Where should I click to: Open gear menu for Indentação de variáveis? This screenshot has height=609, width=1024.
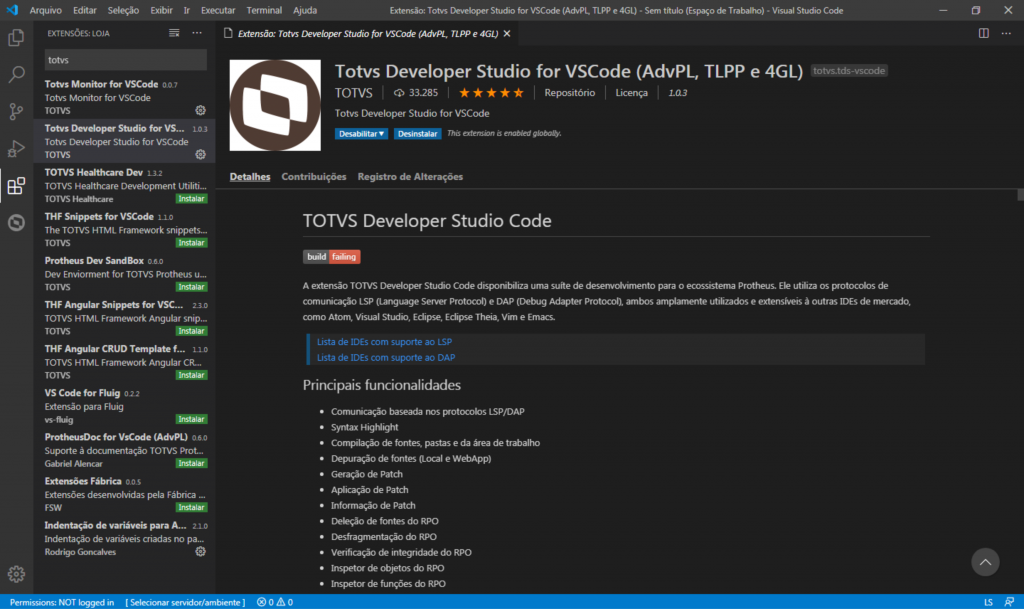click(200, 552)
